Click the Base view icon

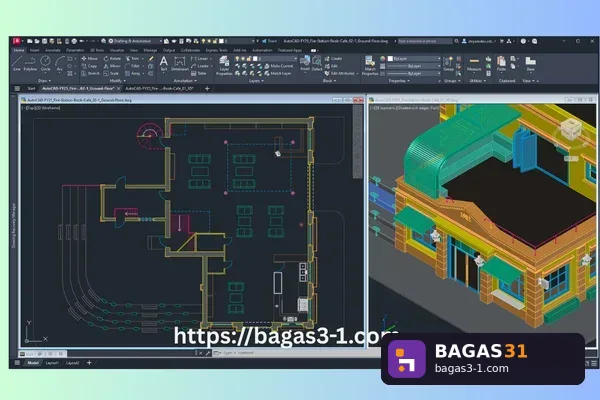[530, 64]
